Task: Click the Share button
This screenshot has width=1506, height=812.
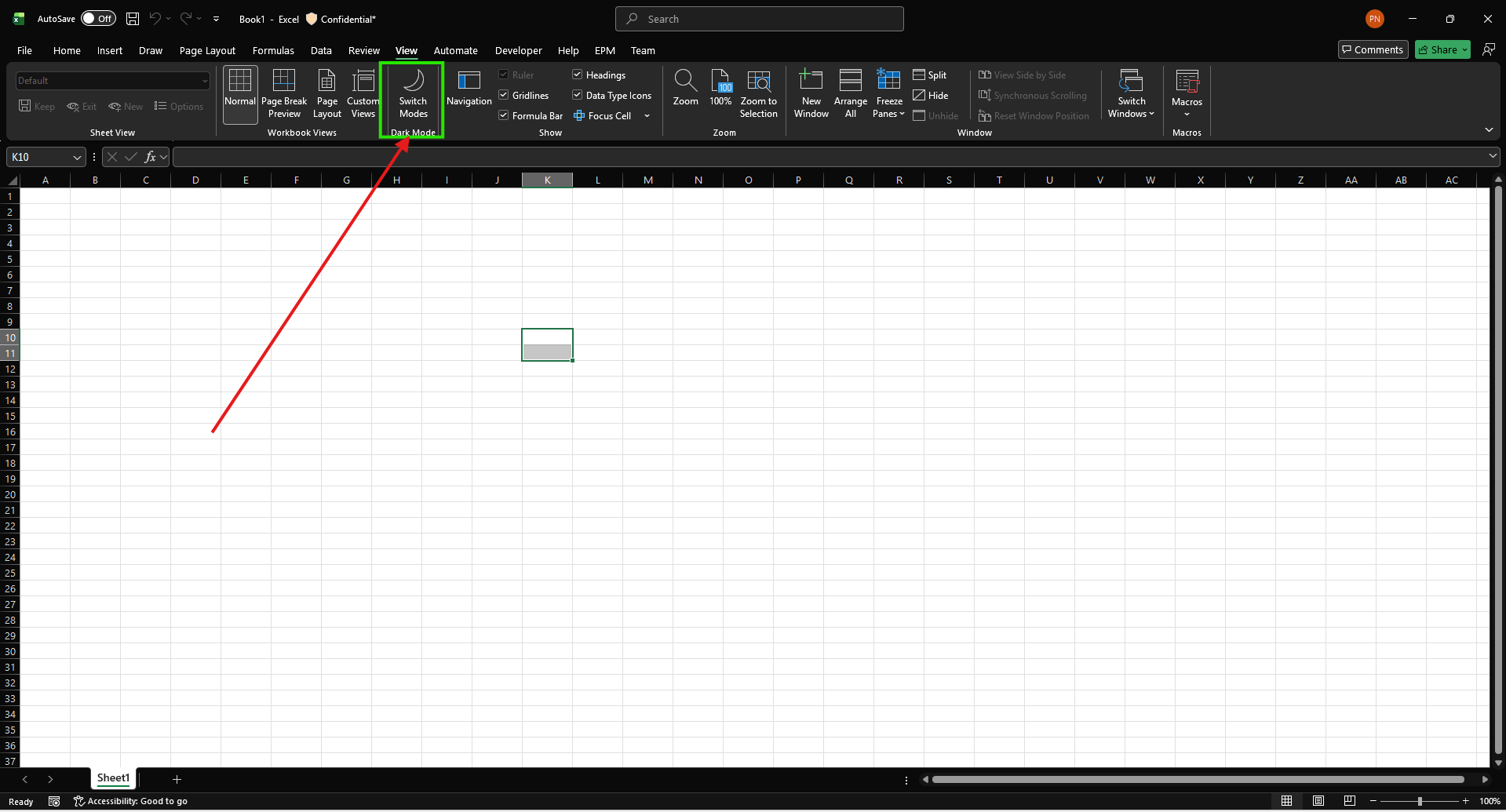Action: (1442, 49)
